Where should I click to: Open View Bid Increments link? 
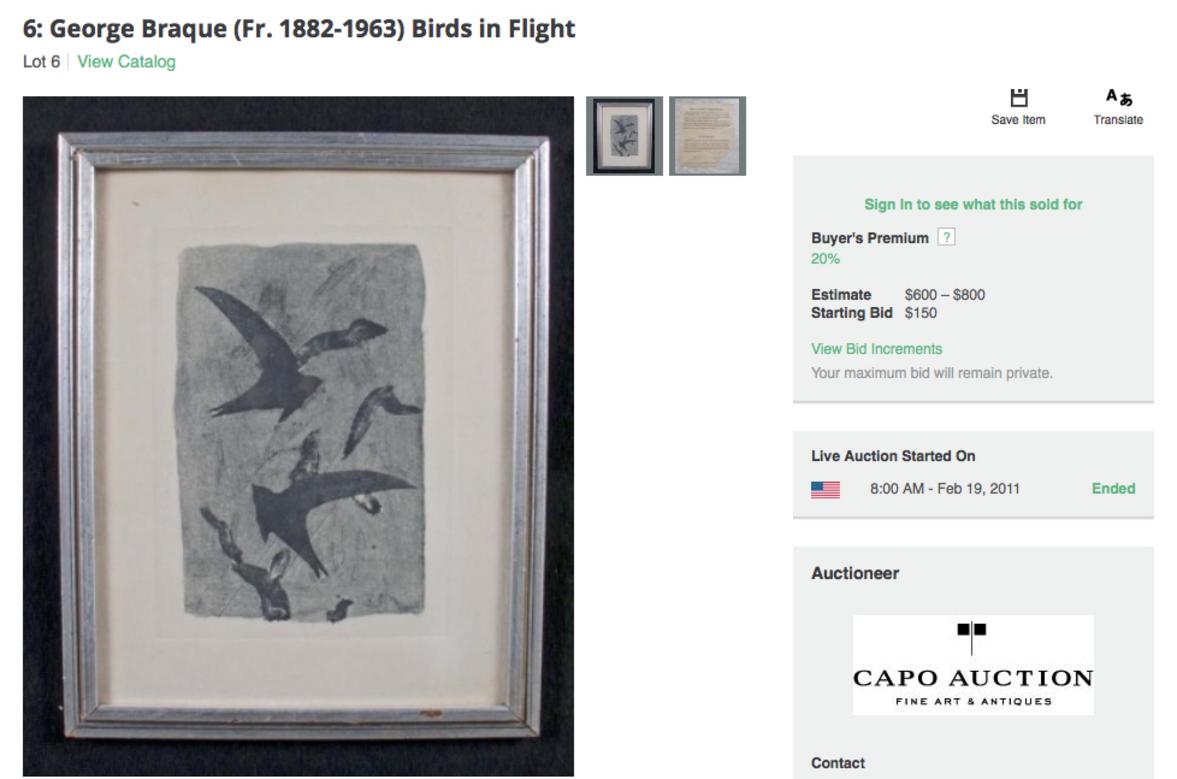click(876, 349)
